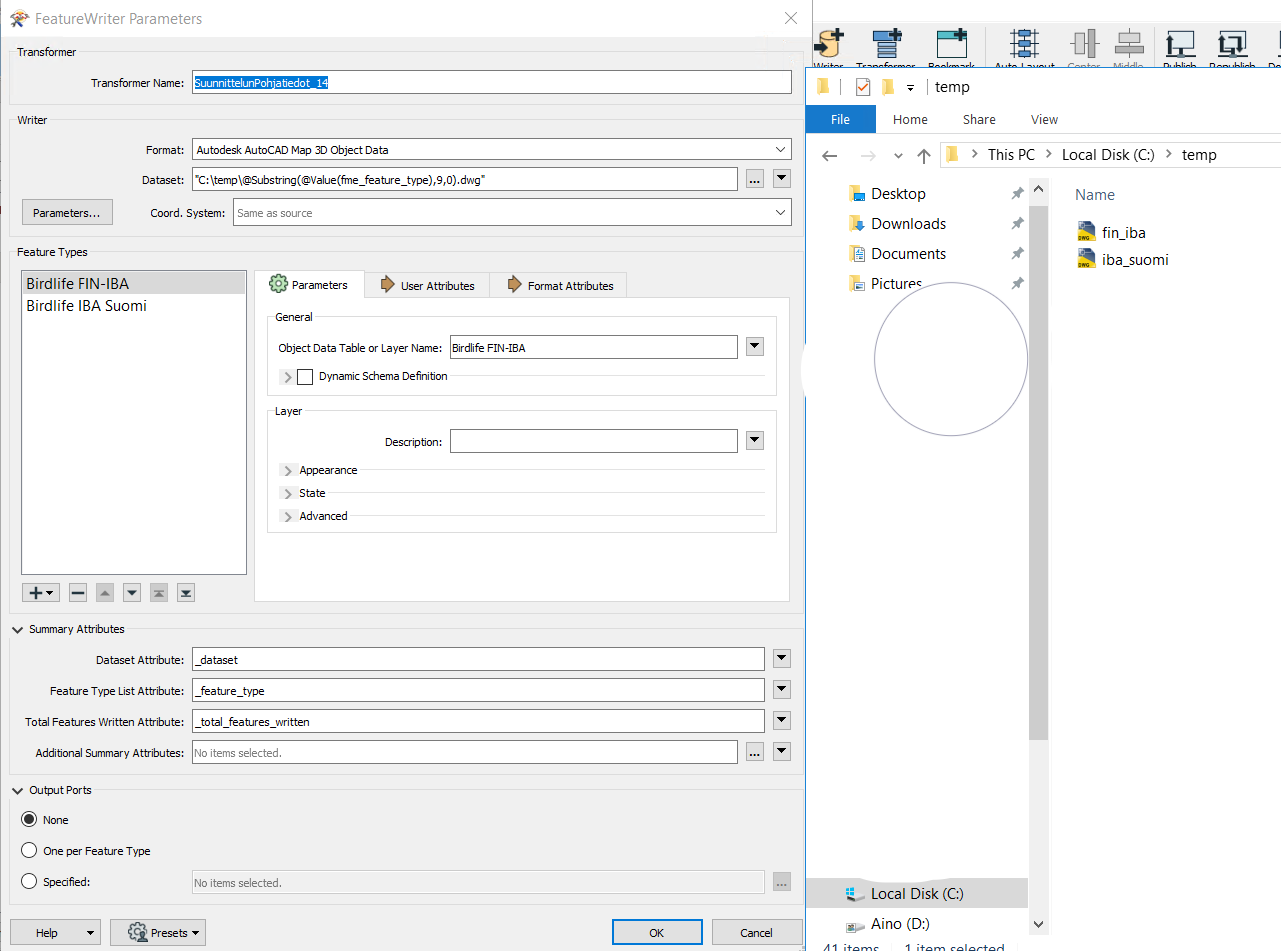Select the Specified output ports option
This screenshot has width=1281, height=951.
[29, 882]
